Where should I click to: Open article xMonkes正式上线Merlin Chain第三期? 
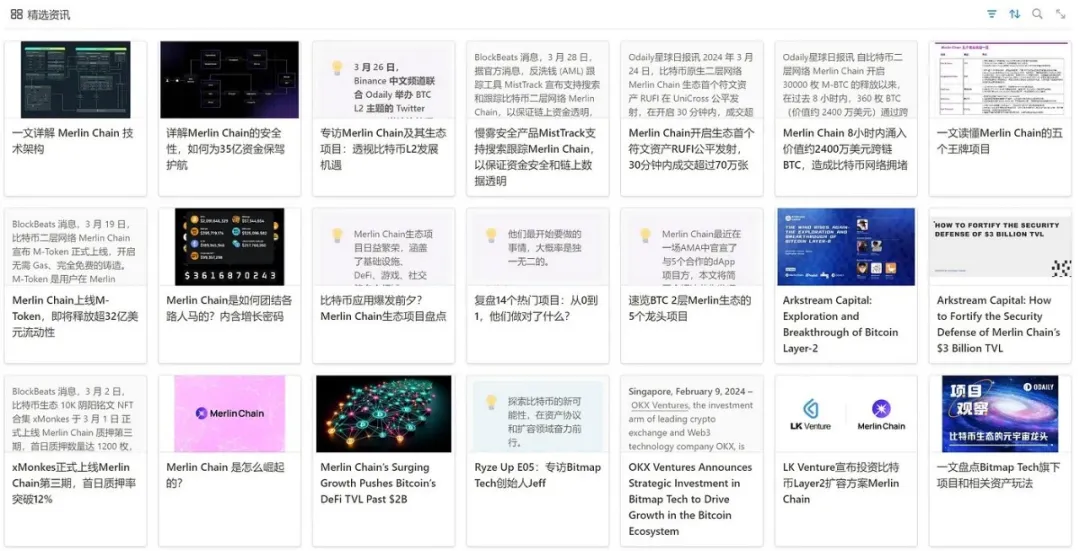pyautogui.click(x=74, y=483)
